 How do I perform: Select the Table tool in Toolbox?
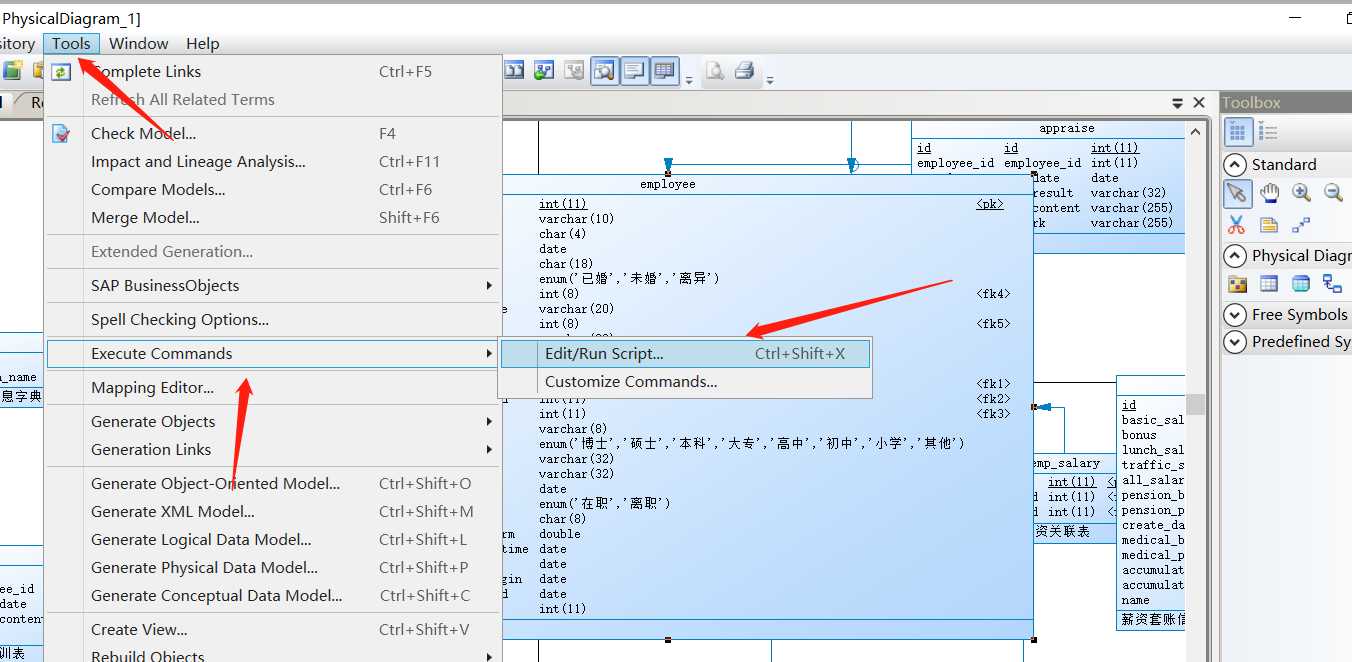tap(1269, 284)
